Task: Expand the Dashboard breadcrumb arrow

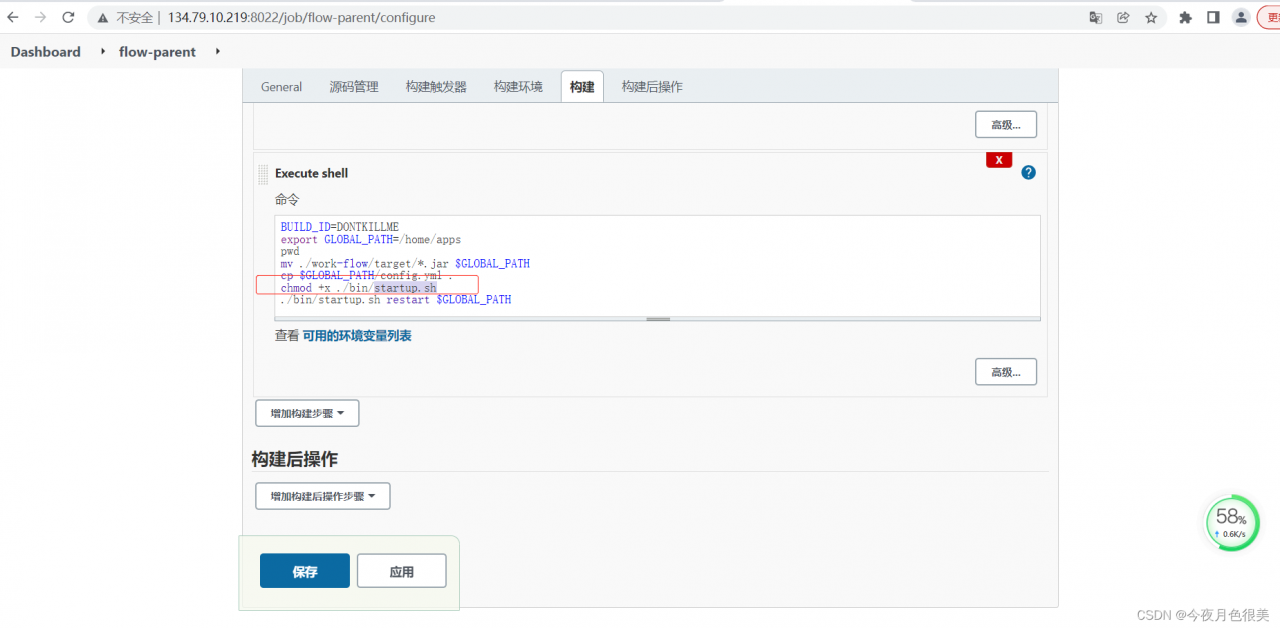Action: coord(103,52)
